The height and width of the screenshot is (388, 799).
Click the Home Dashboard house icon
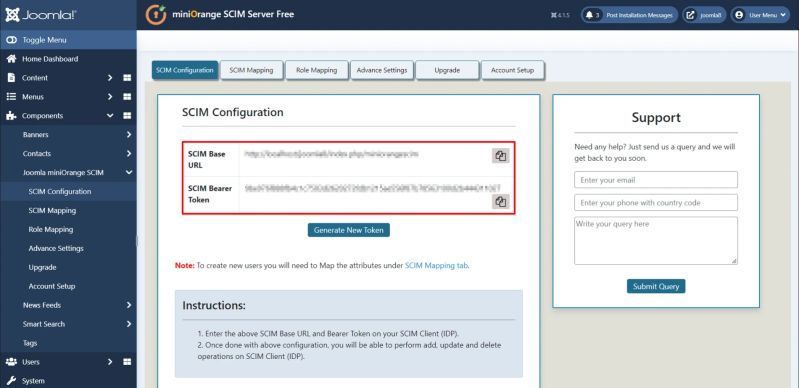[x=11, y=59]
